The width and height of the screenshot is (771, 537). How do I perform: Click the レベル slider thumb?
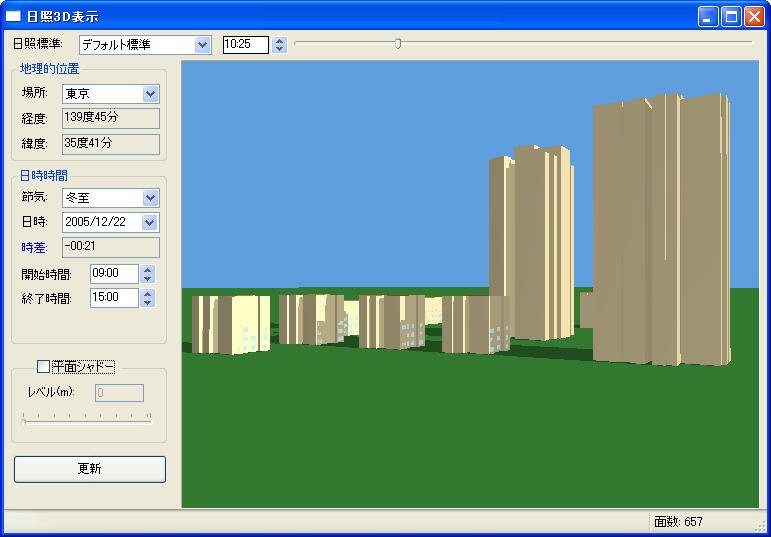23,421
